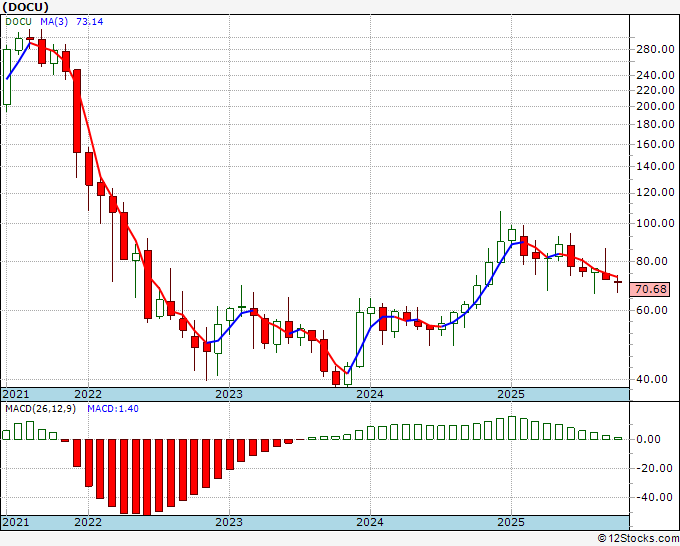This screenshot has width=680, height=546.
Task: Select the DOCU ticker legend label
Action: (18, 22)
